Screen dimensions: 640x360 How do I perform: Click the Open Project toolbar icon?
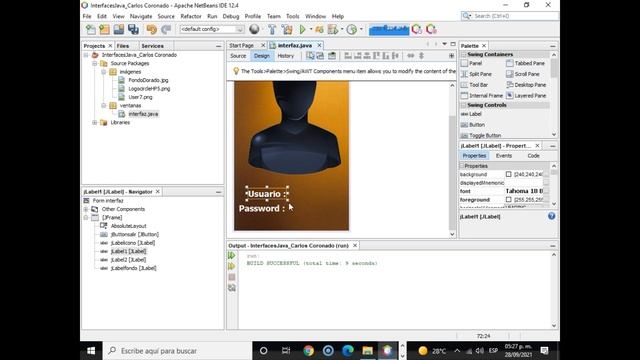pos(119,29)
